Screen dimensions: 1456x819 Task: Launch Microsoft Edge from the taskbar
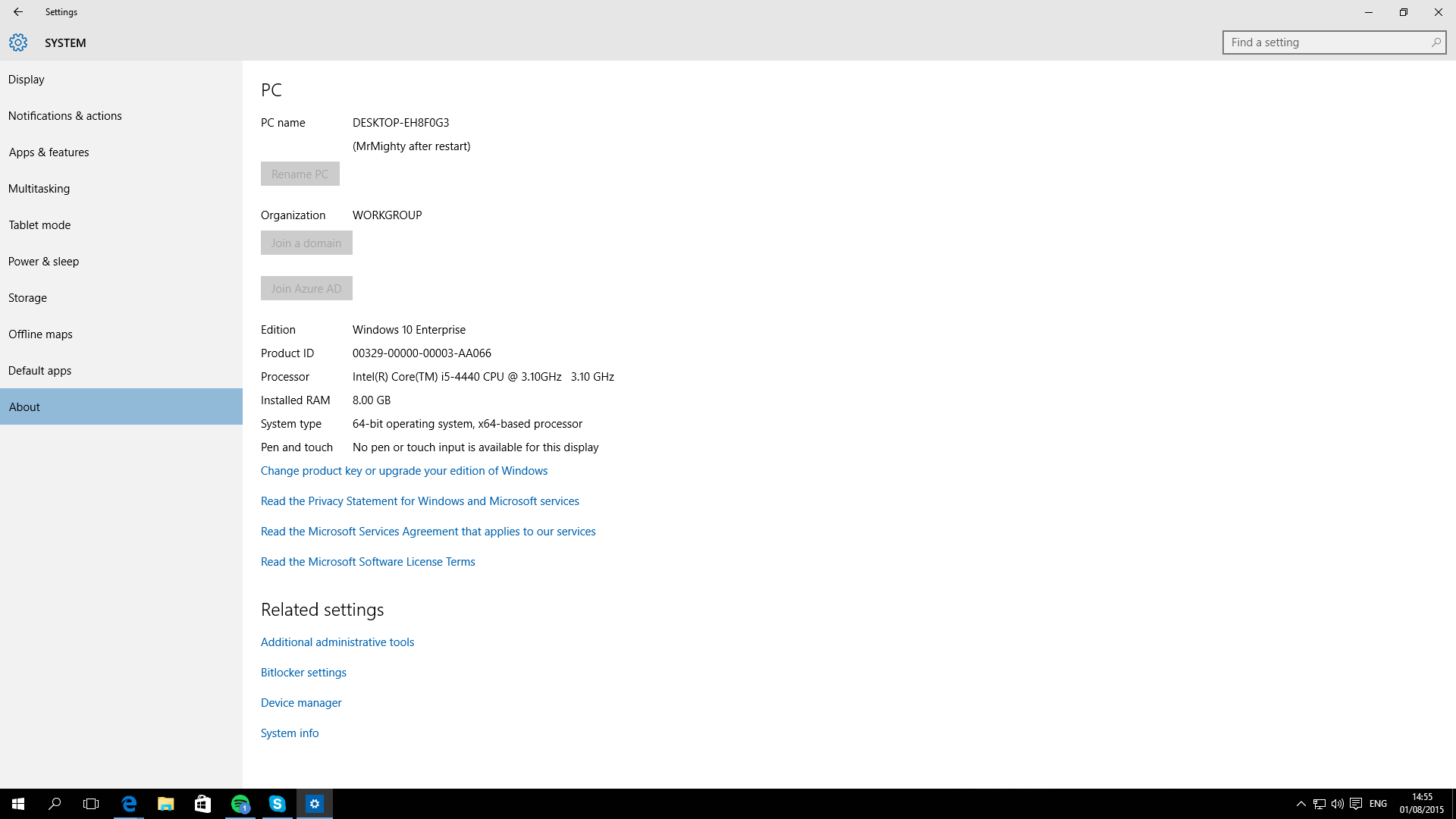pyautogui.click(x=129, y=804)
